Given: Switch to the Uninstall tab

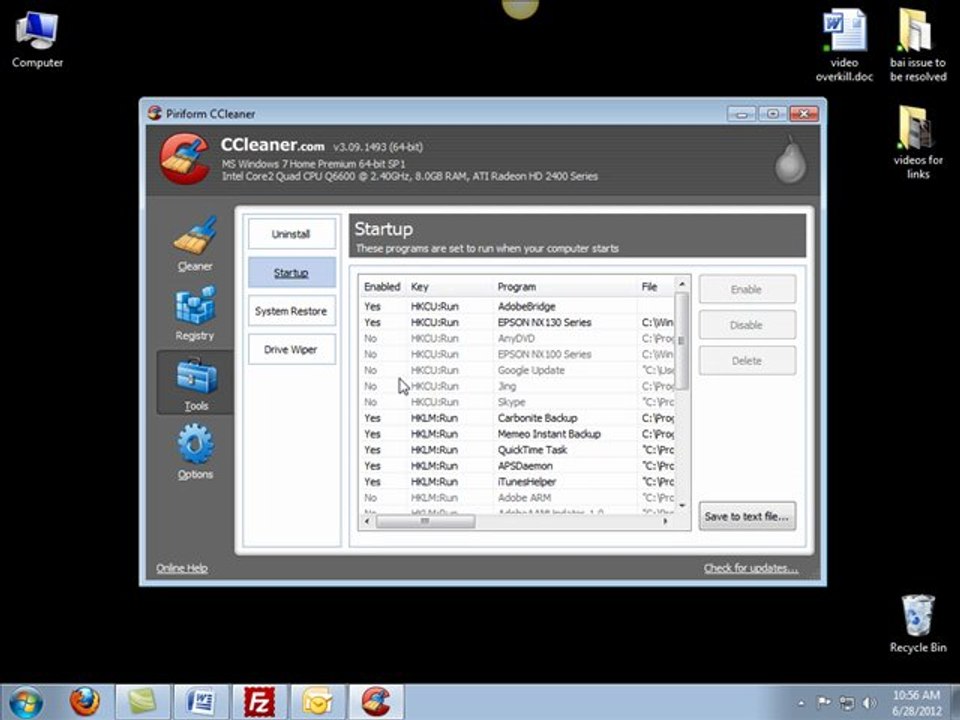Looking at the screenshot, I should click(x=291, y=234).
